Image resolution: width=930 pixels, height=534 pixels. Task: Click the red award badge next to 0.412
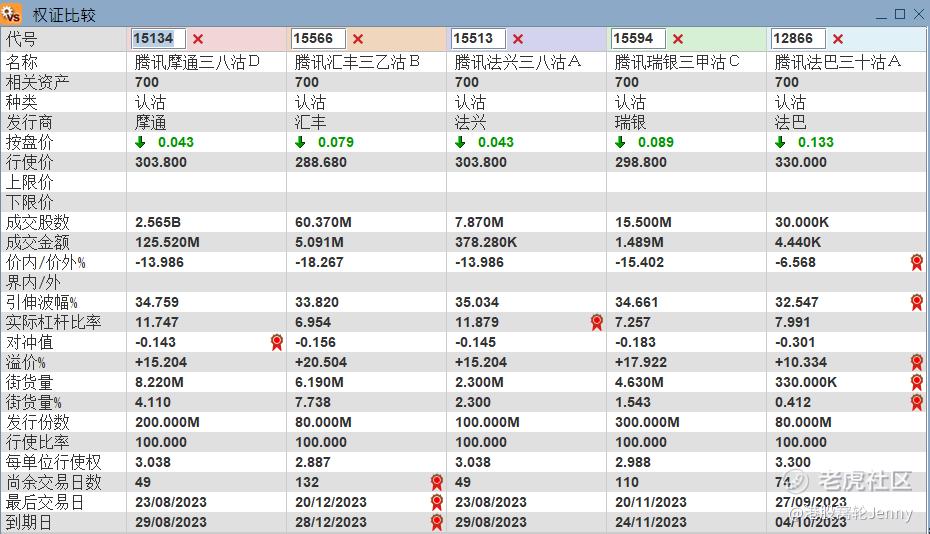click(x=917, y=402)
